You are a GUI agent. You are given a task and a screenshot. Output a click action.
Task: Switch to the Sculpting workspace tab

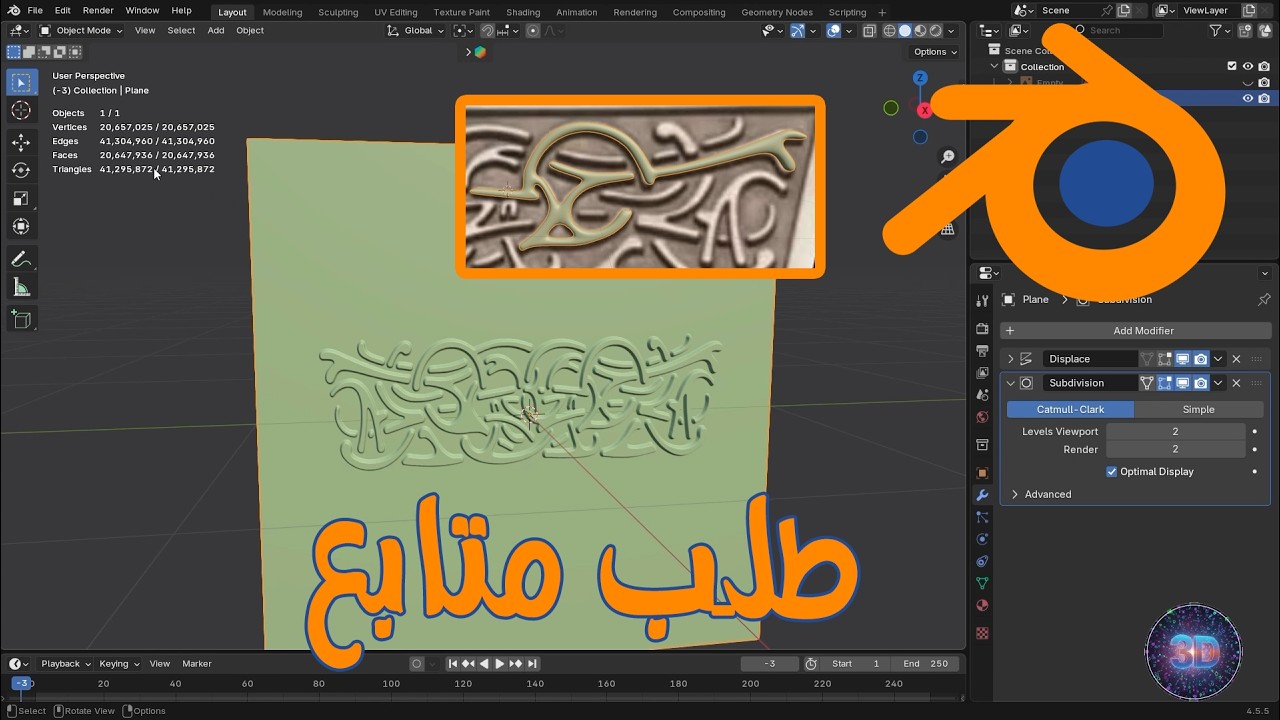[x=338, y=12]
